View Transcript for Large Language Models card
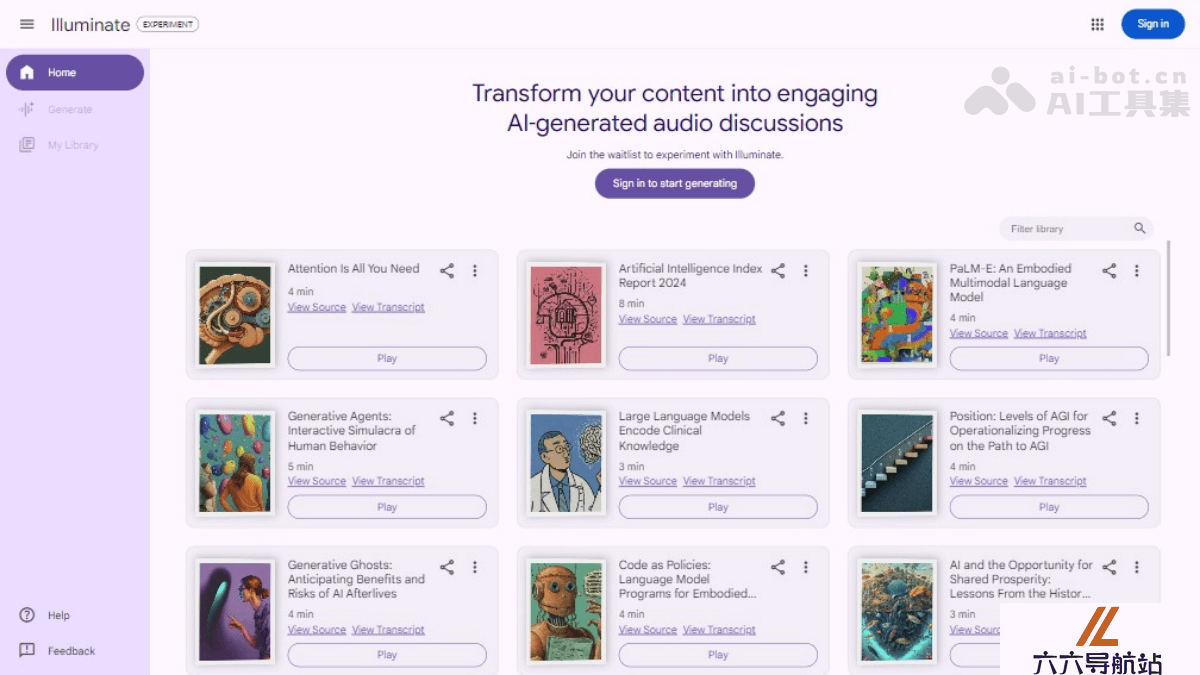 tap(719, 482)
